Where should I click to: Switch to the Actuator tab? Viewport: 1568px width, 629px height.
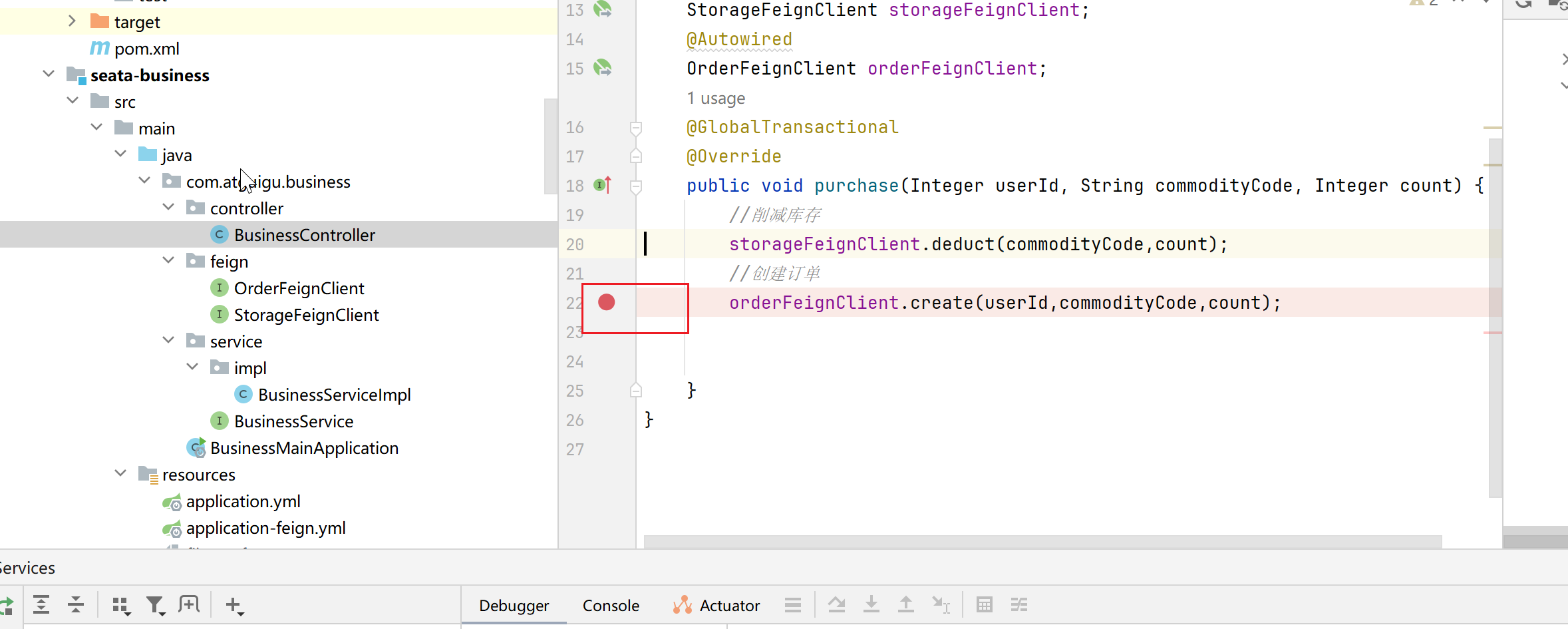click(716, 606)
